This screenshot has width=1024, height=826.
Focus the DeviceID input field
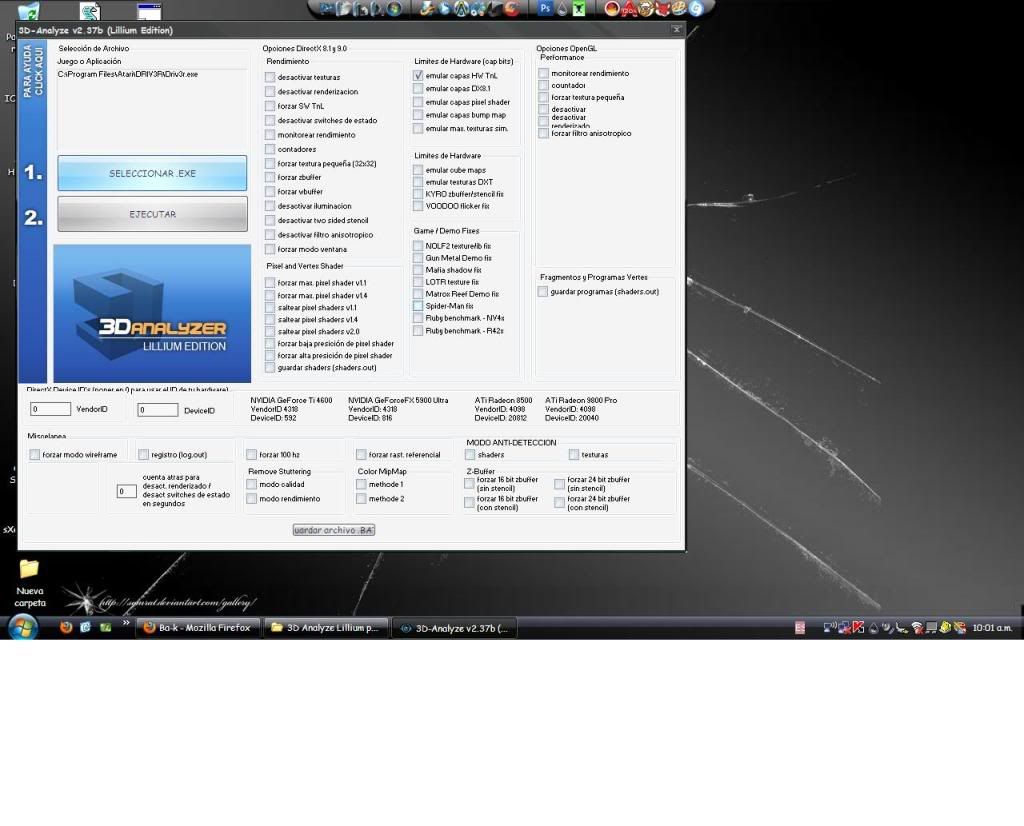(157, 410)
